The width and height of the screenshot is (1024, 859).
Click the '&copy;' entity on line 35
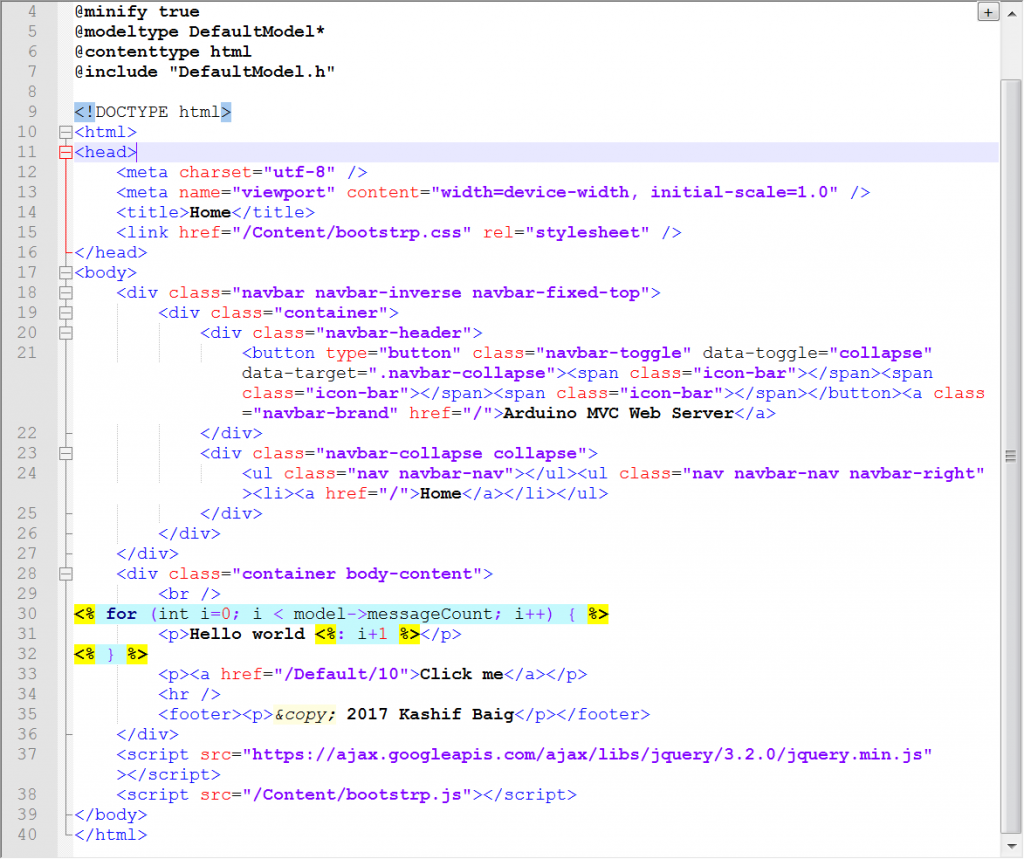[x=305, y=715]
